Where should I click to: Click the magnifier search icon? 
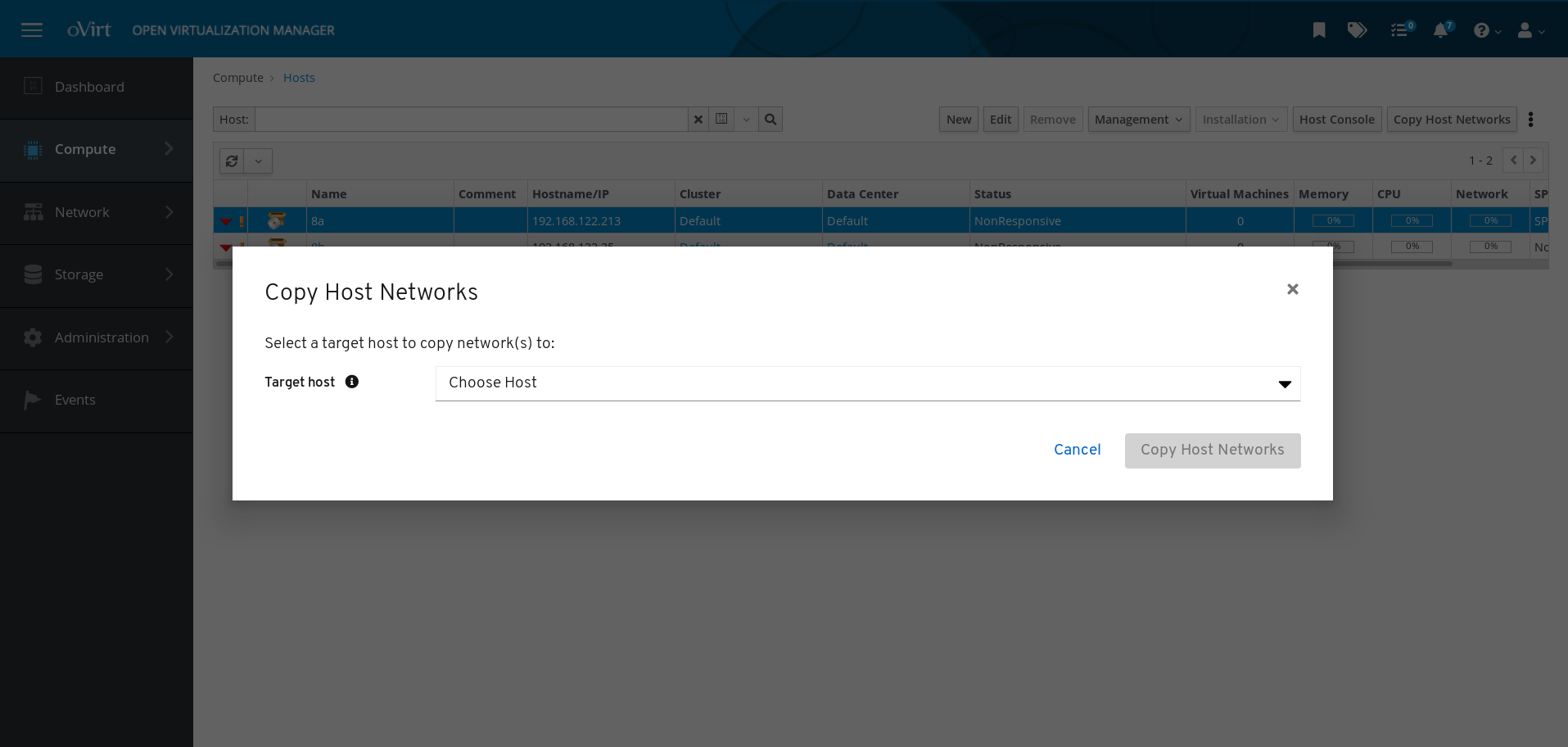(x=770, y=119)
